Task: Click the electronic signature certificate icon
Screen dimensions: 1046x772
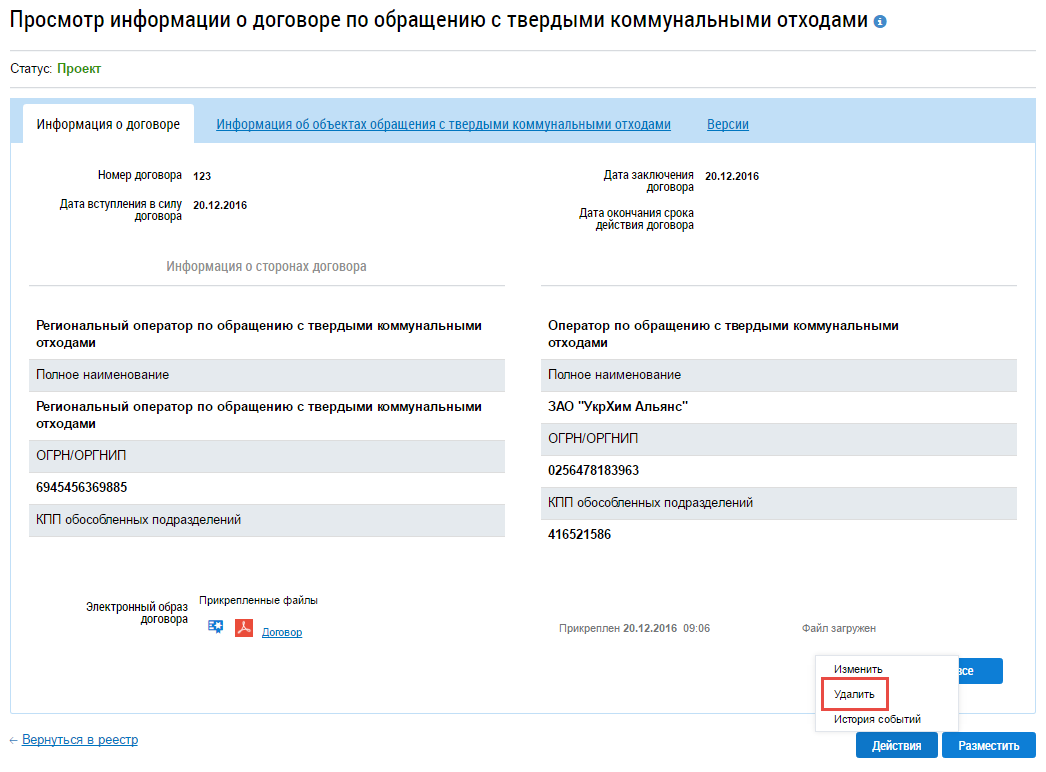Action: tap(215, 627)
